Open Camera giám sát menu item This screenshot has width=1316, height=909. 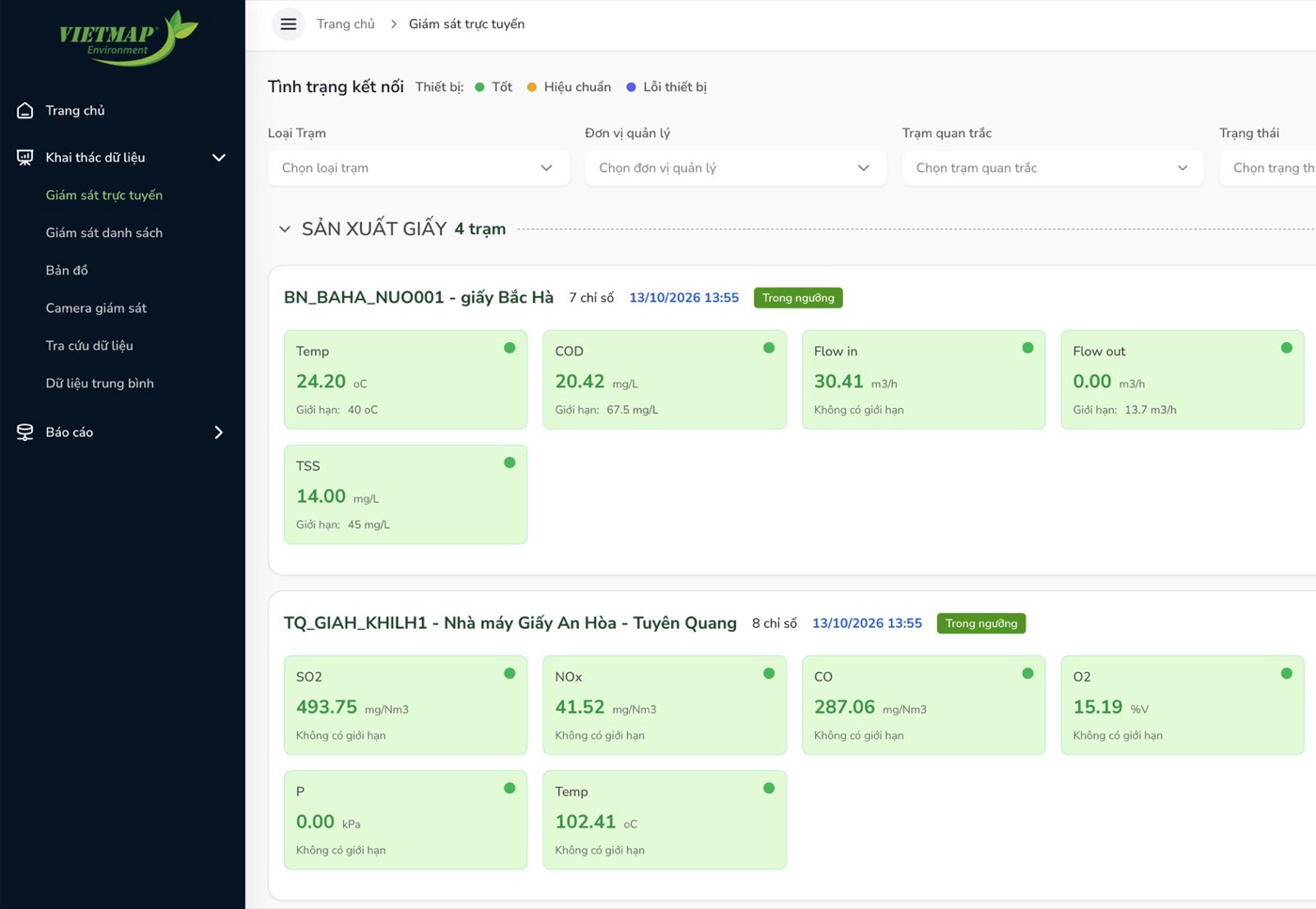[96, 307]
